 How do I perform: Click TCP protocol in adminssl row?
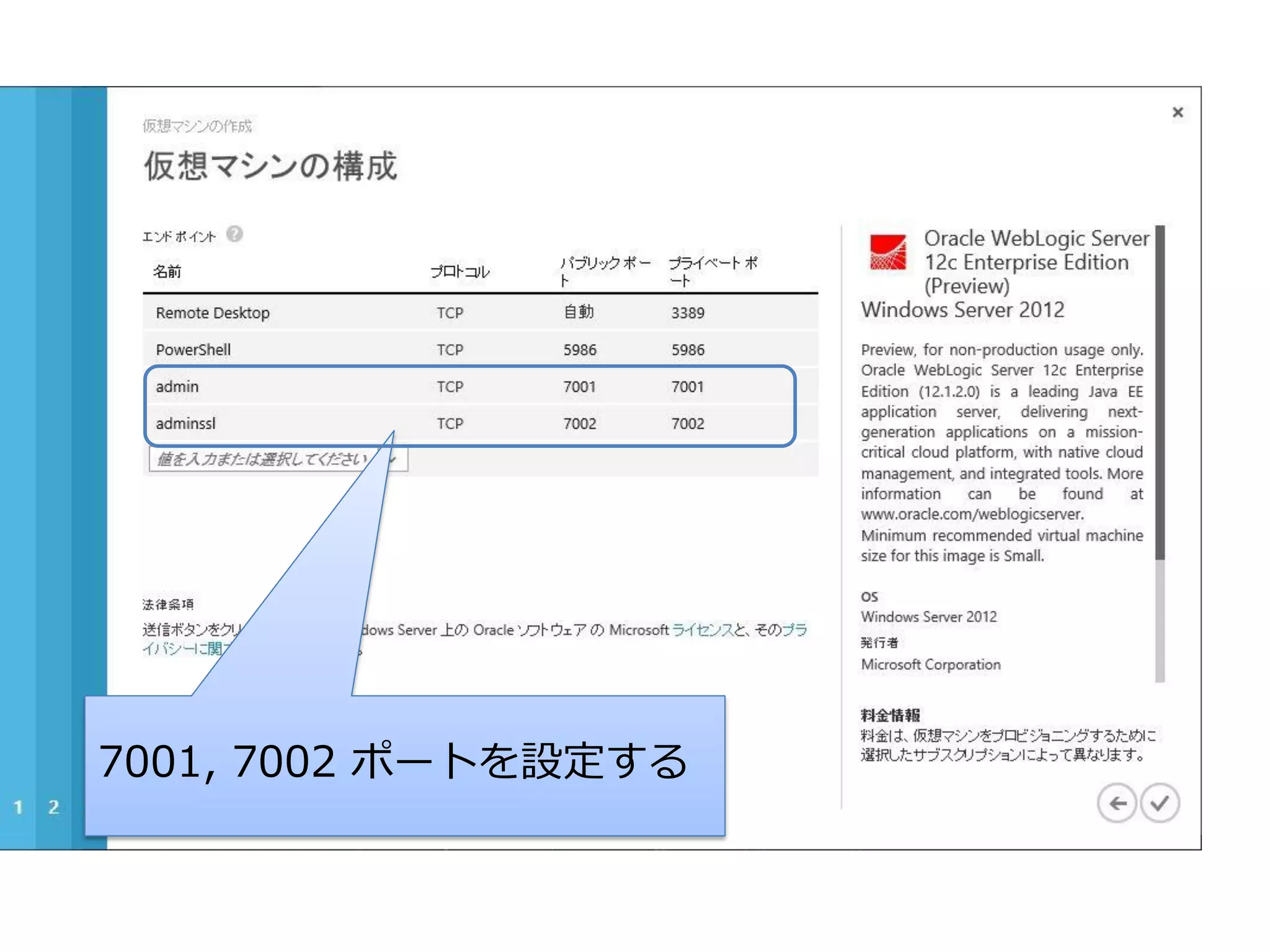[450, 423]
